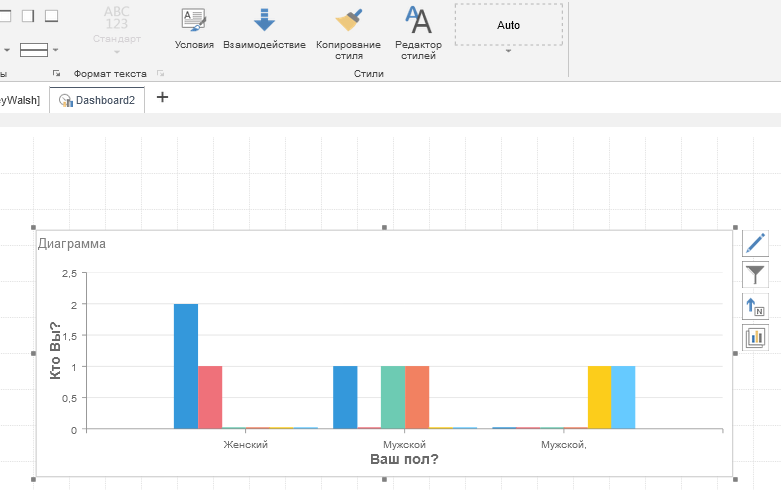Click the pencil edit icon beside chart
This screenshot has height=490, width=781.
755,243
